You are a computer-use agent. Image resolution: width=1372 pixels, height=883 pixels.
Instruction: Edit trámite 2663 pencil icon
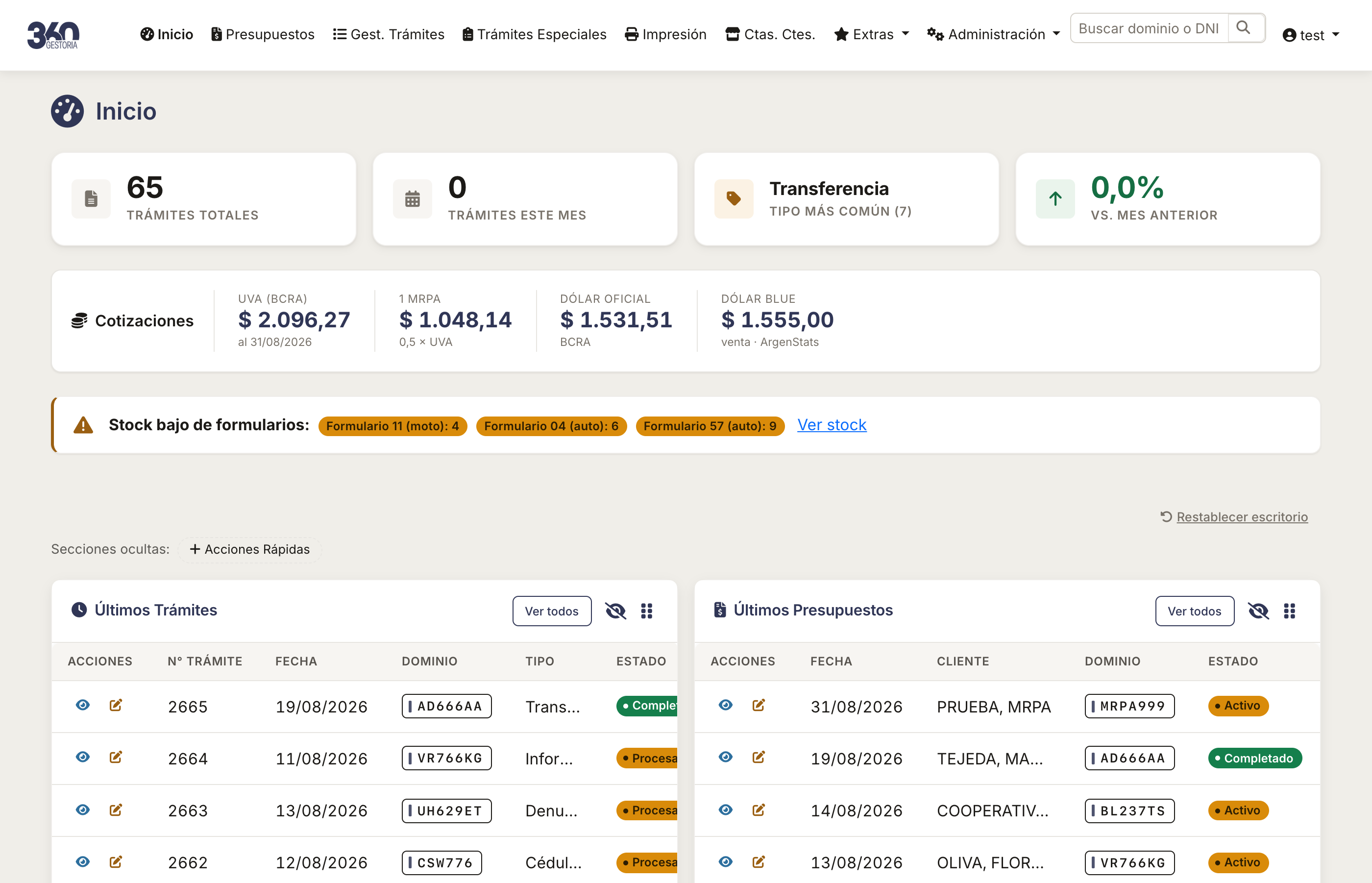click(116, 809)
